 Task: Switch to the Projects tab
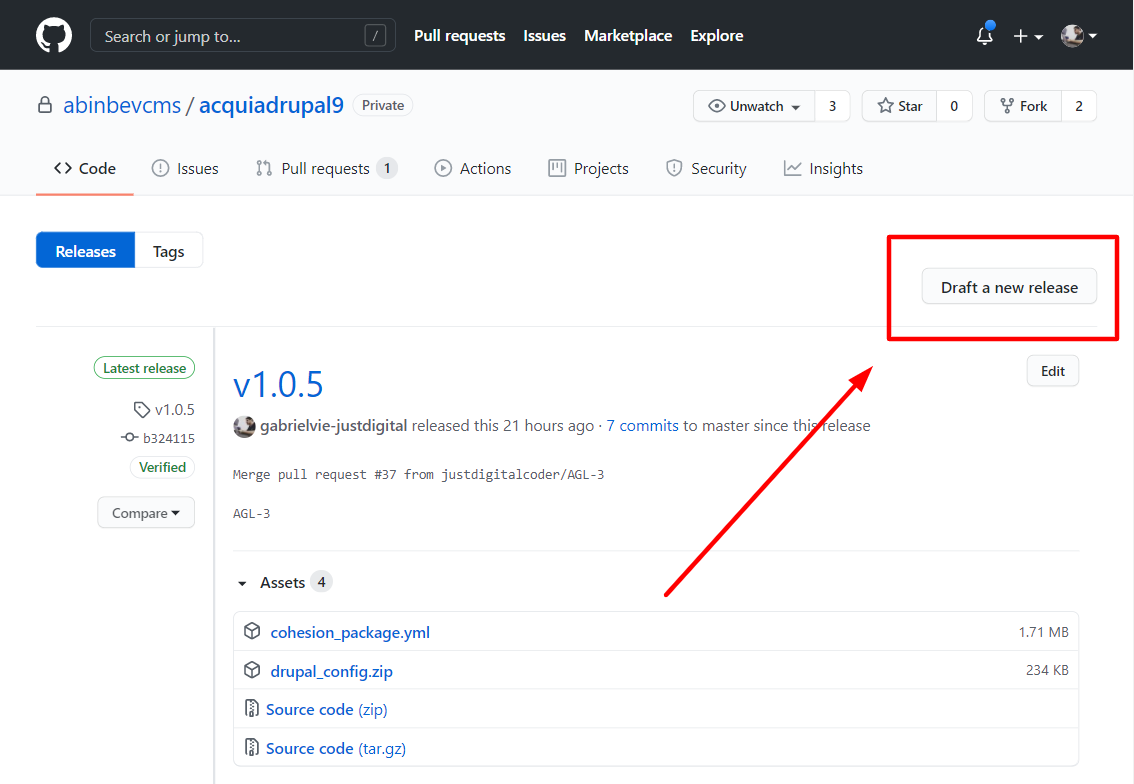[588, 169]
